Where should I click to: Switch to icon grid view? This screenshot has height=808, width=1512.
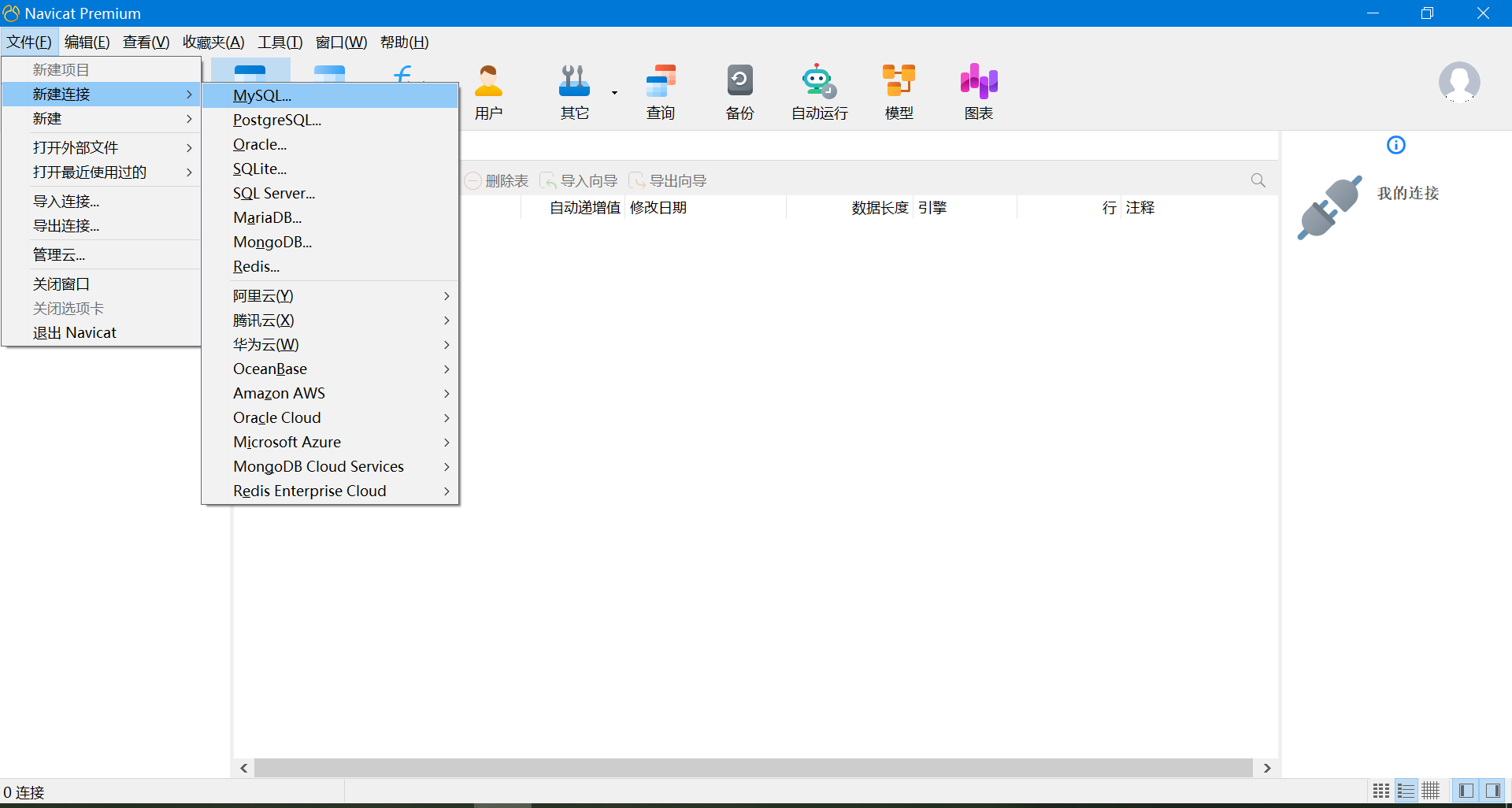tap(1381, 791)
